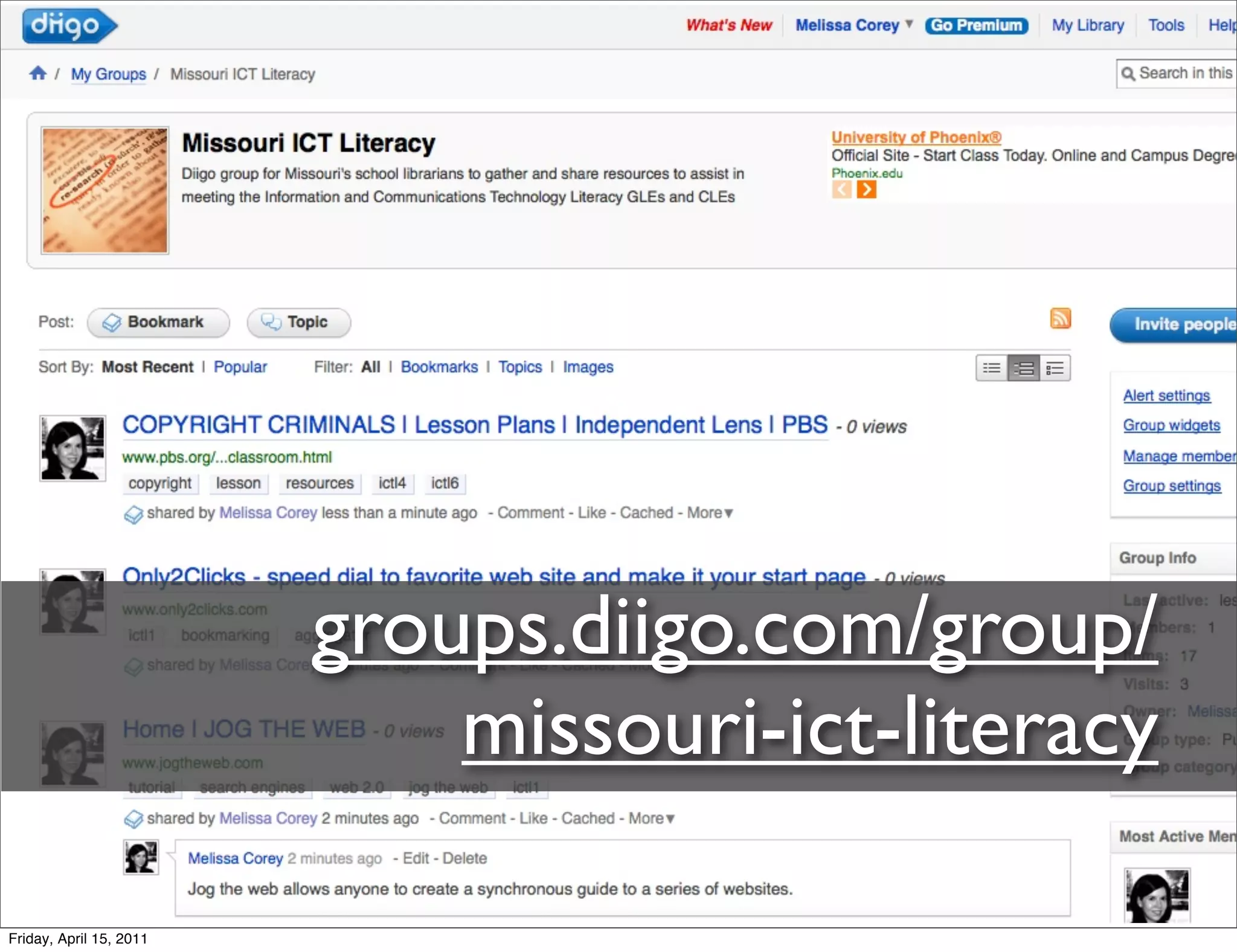This screenshot has width=1237, height=952.
Task: Filter by Topics
Action: (x=520, y=367)
